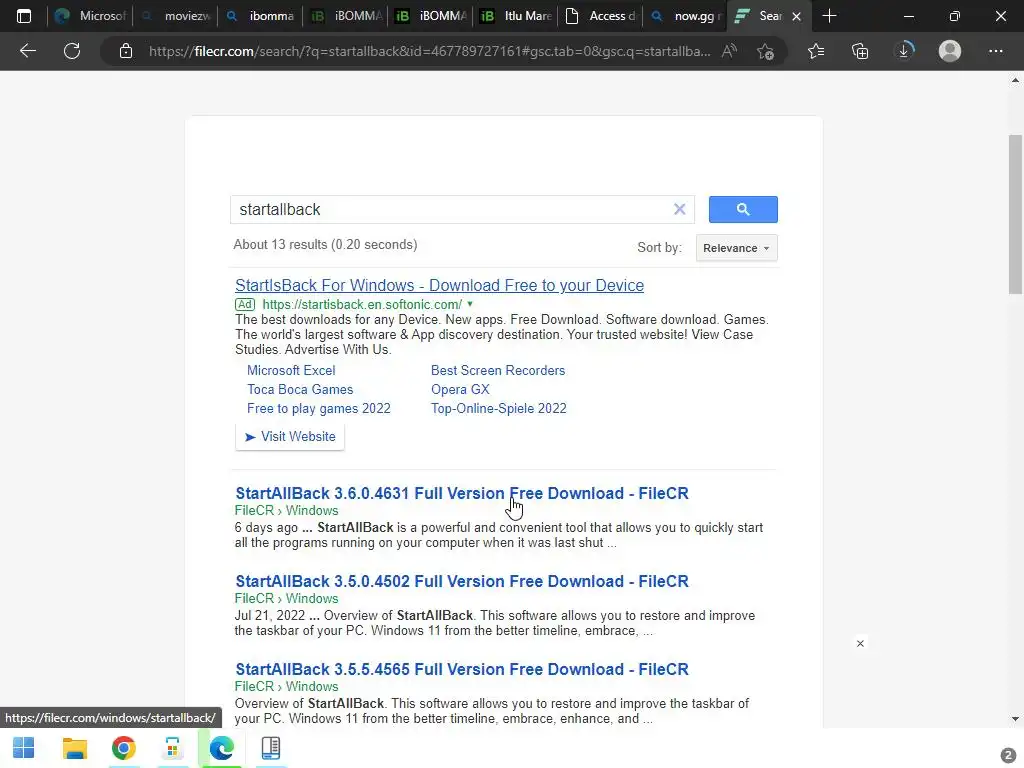The image size is (1024, 768).
Task: Click the scrollbar up arrow
Action: [x=1015, y=80]
